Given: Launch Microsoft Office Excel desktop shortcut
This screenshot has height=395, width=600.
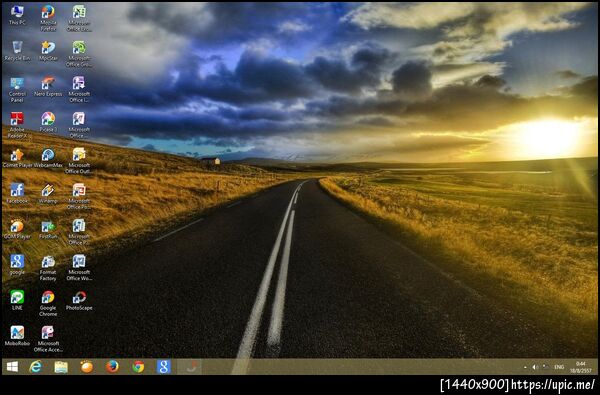Looking at the screenshot, I should click(x=79, y=18).
